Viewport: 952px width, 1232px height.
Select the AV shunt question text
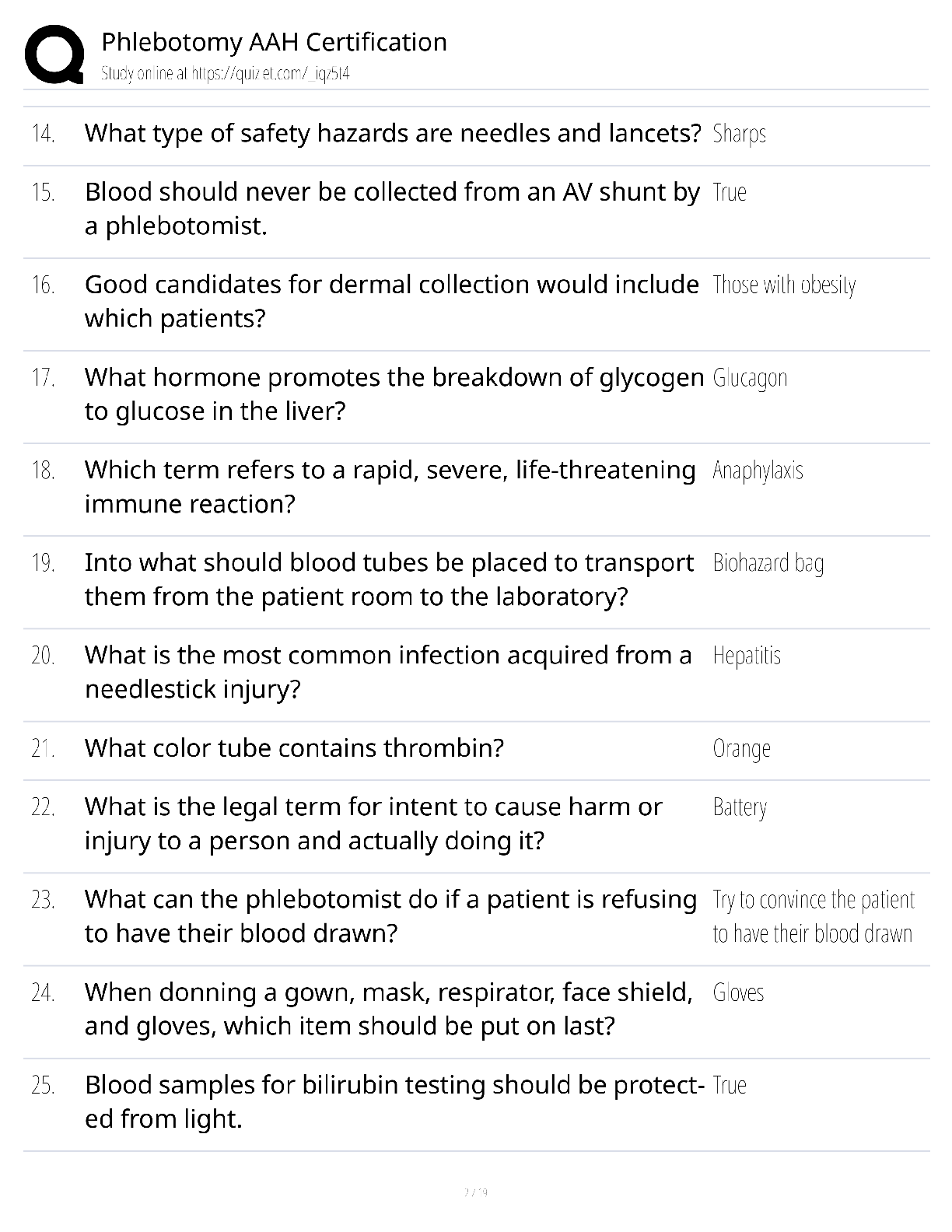(393, 208)
